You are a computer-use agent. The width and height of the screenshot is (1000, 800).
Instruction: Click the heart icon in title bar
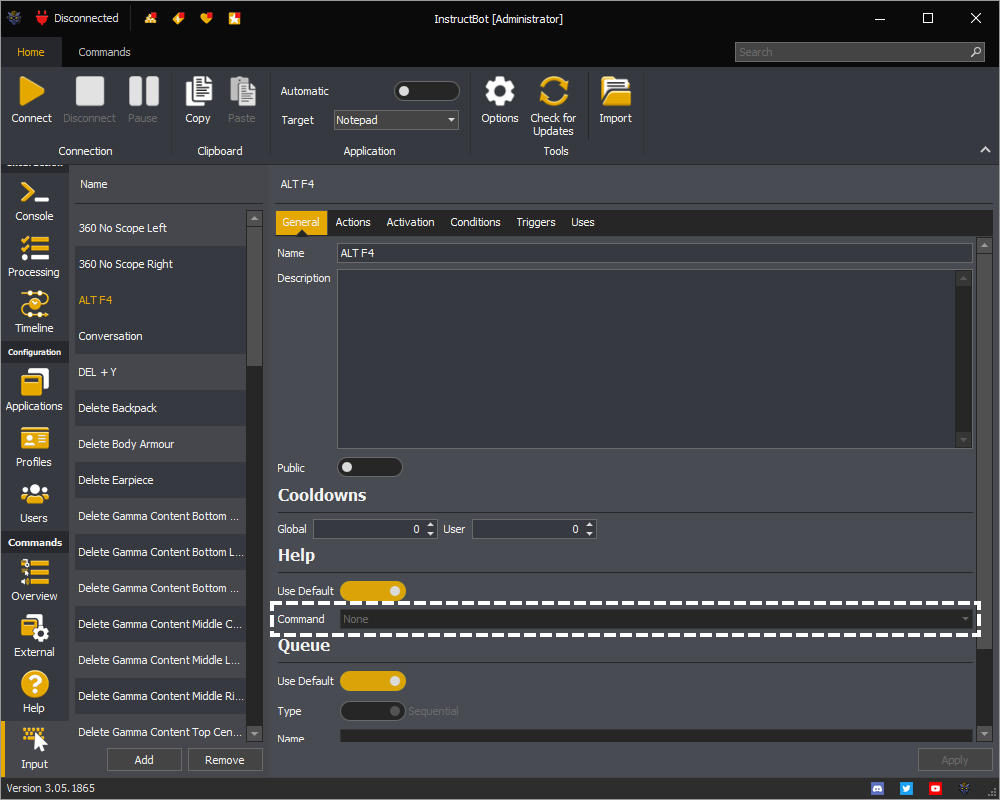(206, 19)
